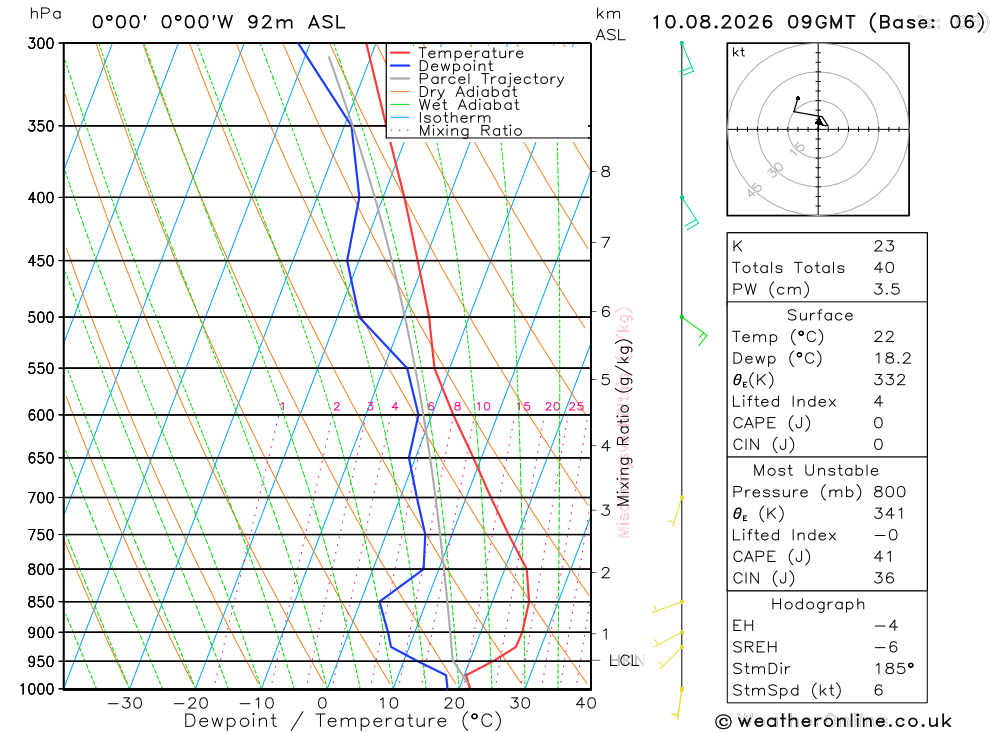This screenshot has width=1000, height=733.
Task: Click the SREH value -6
Action: (x=886, y=648)
